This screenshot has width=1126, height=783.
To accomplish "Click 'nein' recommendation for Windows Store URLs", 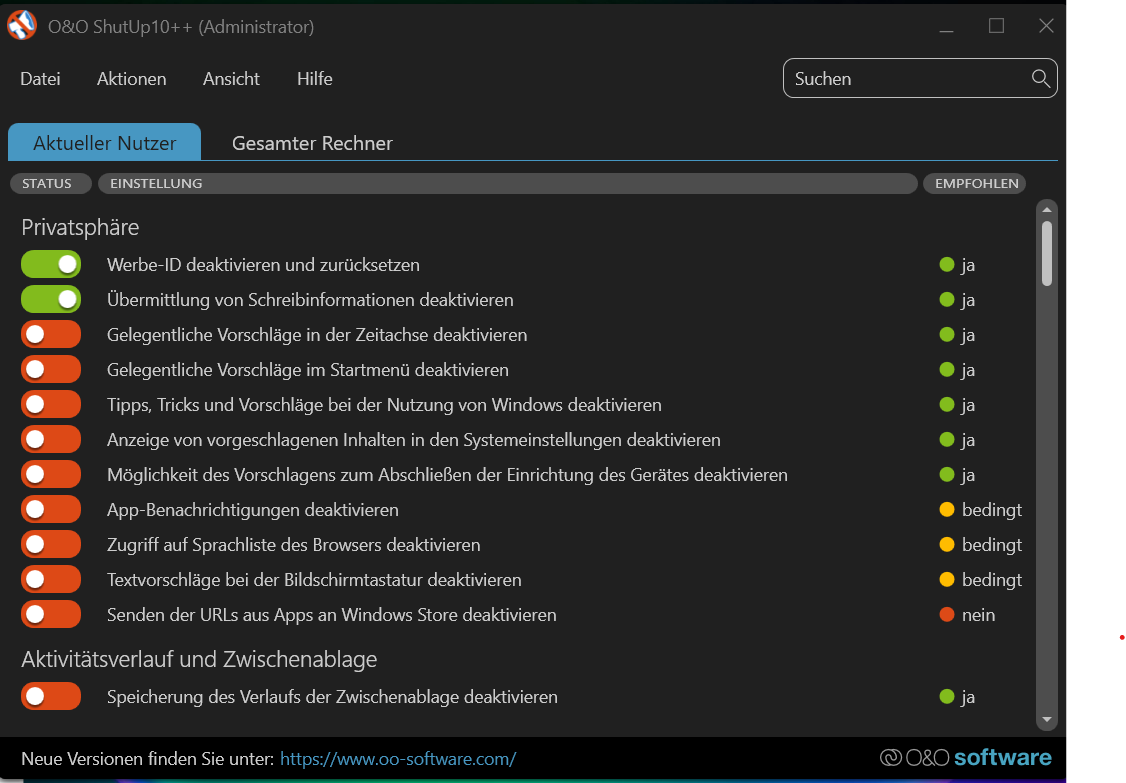I will 978,615.
